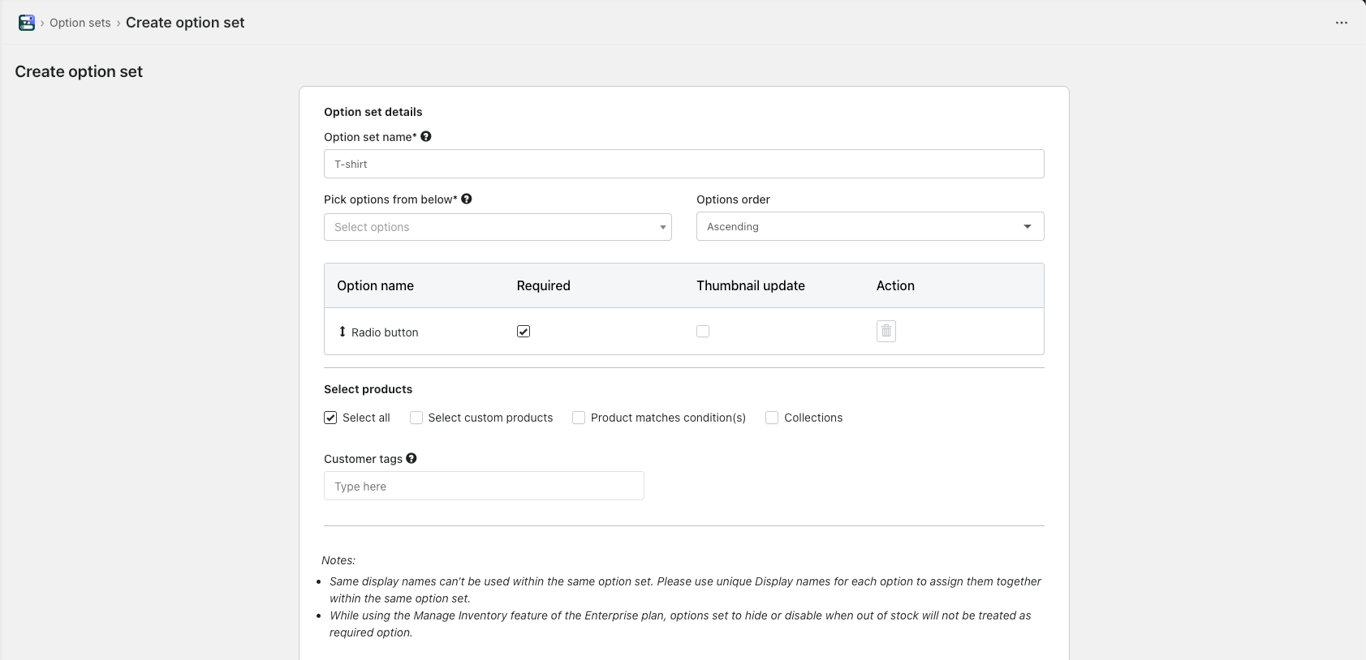Screen dimensions: 1366x660
Task: Enable Thumbnail update for Radio button
Action: (703, 331)
